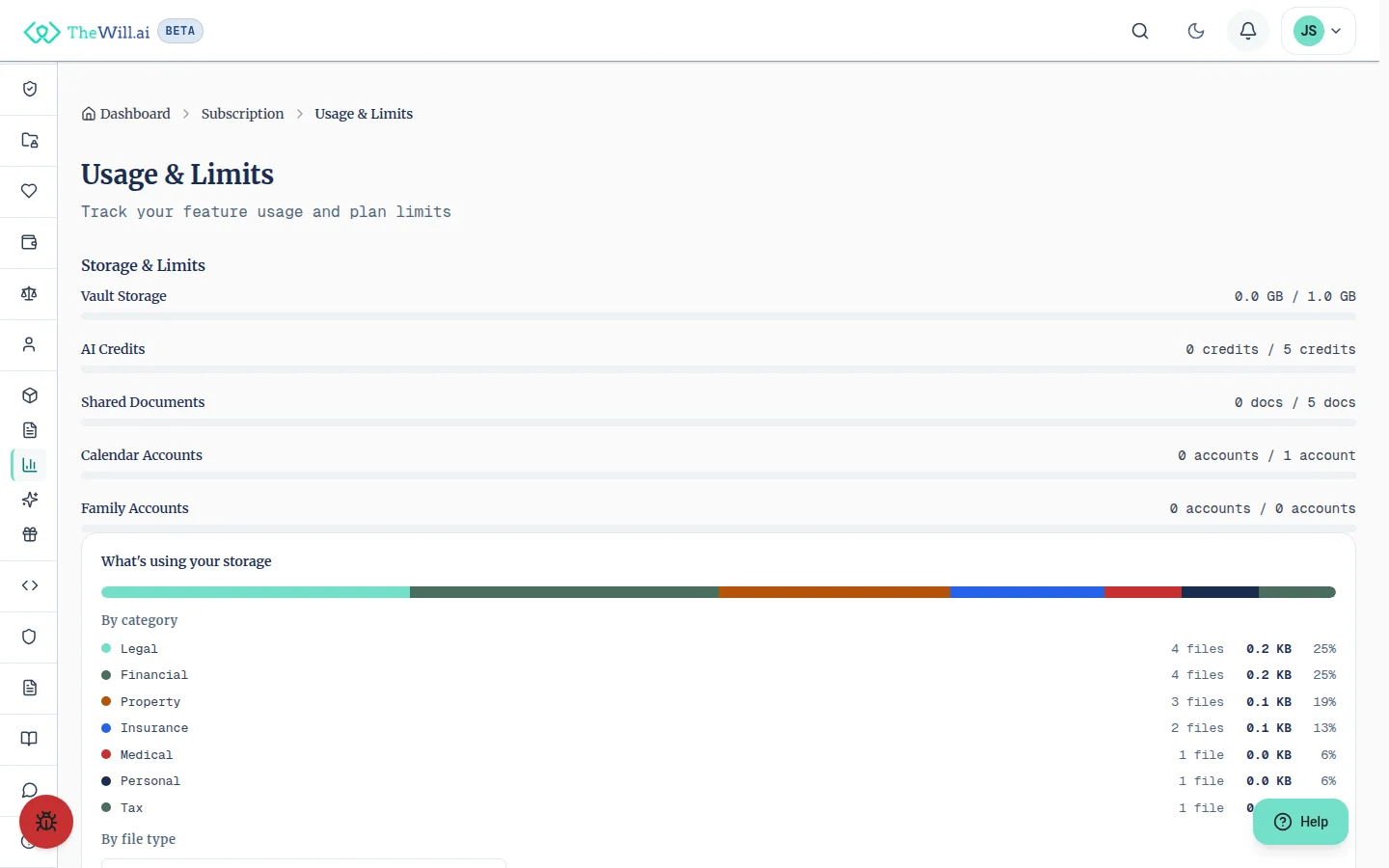Open the locked folder vault icon

point(29,140)
